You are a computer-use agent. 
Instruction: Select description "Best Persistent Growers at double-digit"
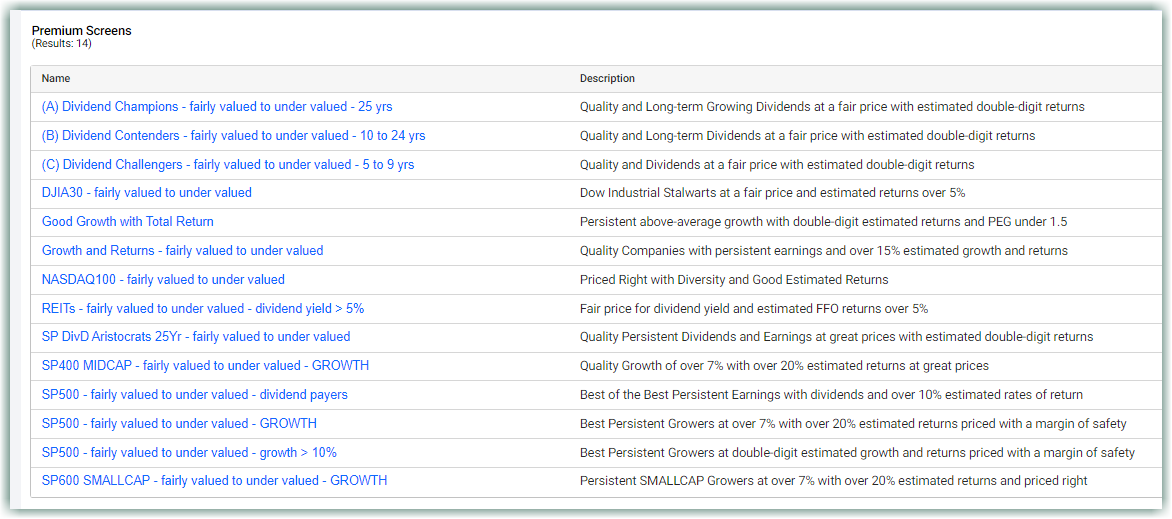pos(857,452)
